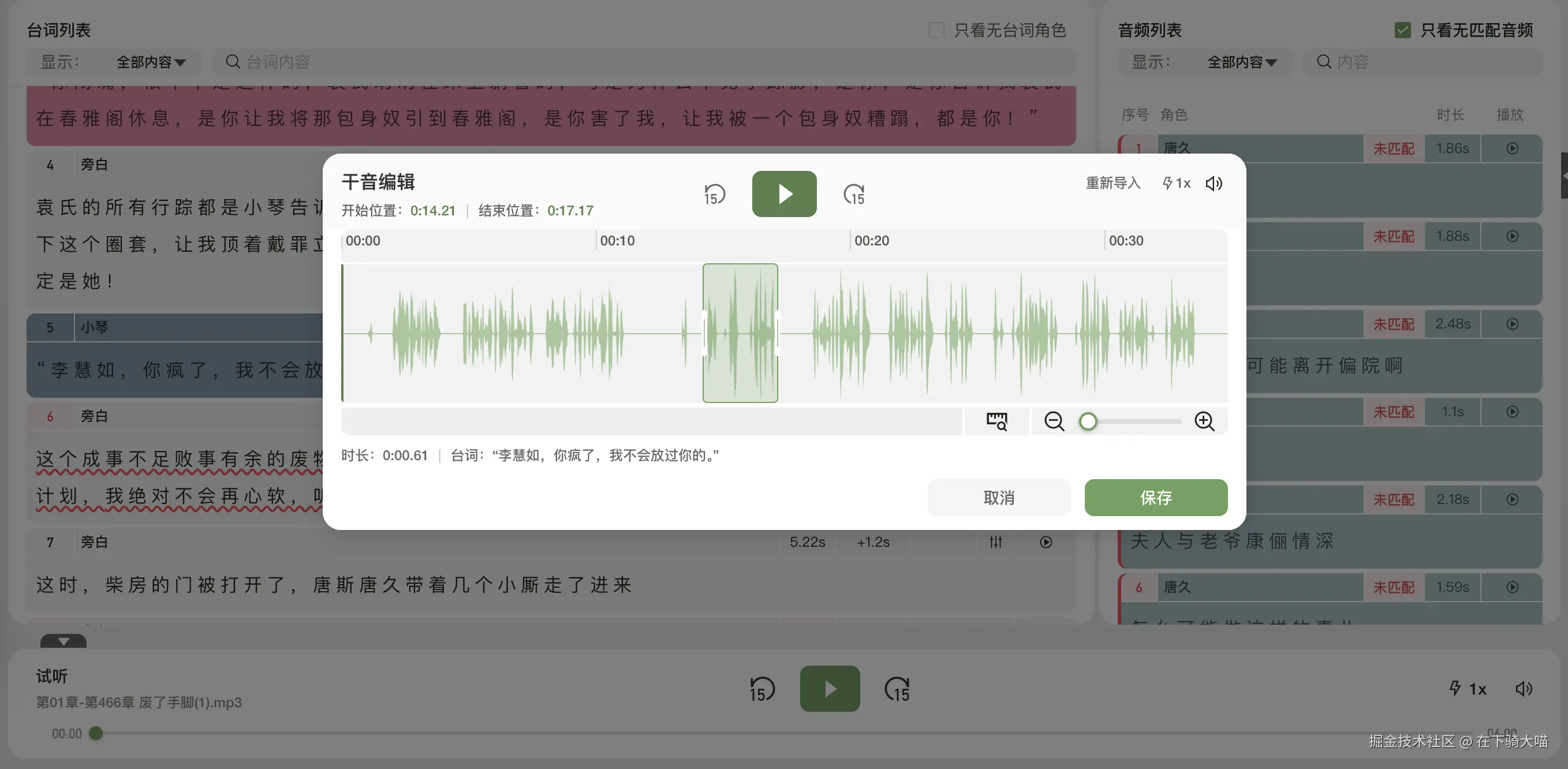
Task: Click the waveform zoom slider handle
Action: coord(1088,421)
